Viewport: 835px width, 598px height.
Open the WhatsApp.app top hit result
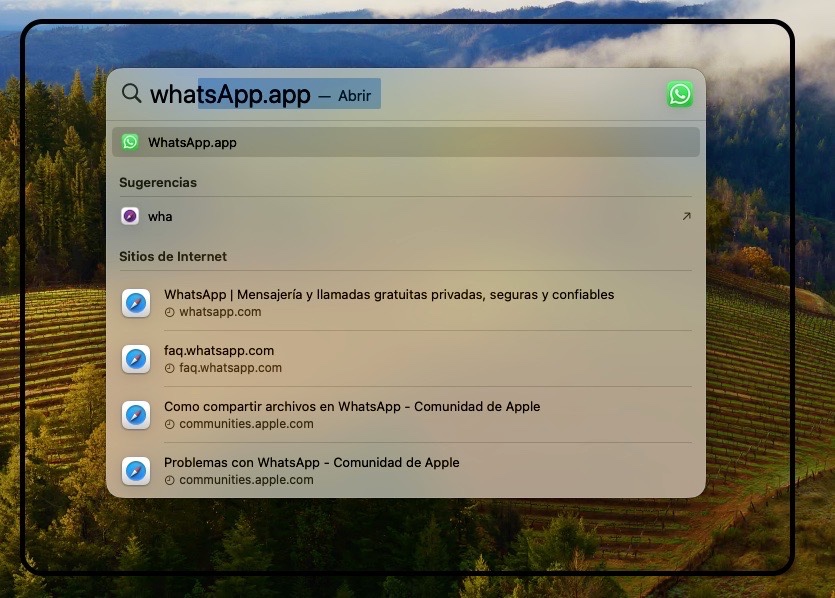406,142
